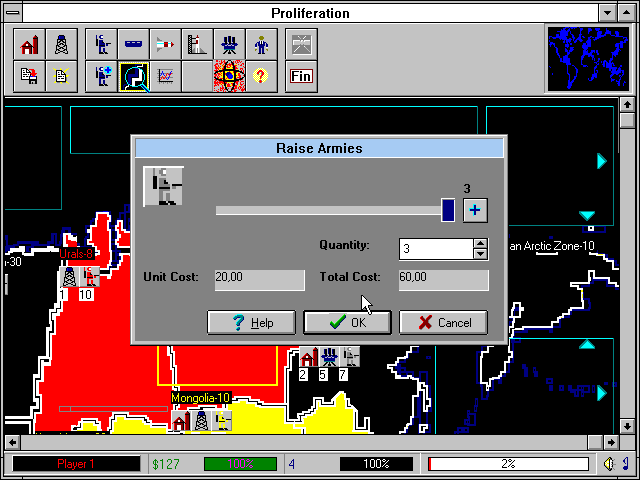This screenshot has width=640, height=480.
Task: Click the Player 1 status panel
Action: point(76,464)
